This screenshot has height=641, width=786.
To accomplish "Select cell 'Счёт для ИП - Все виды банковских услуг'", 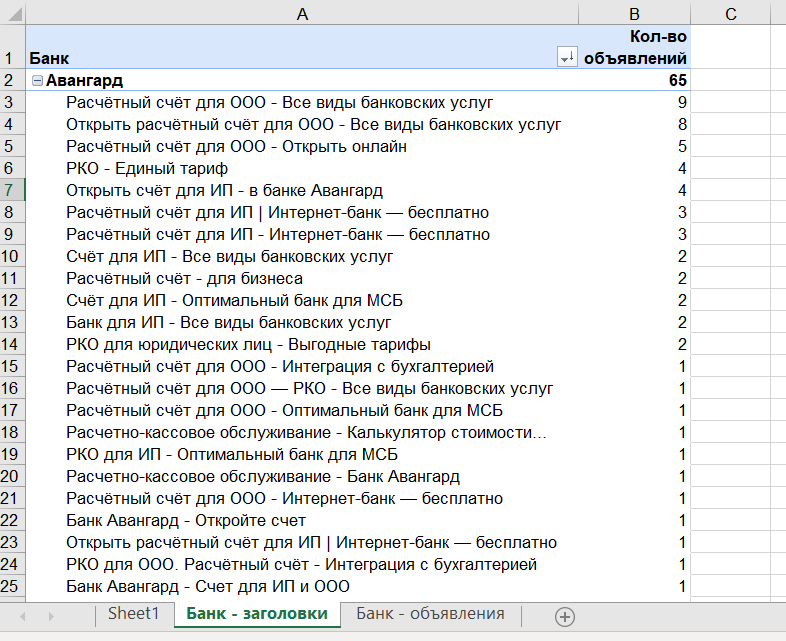I will tap(302, 257).
